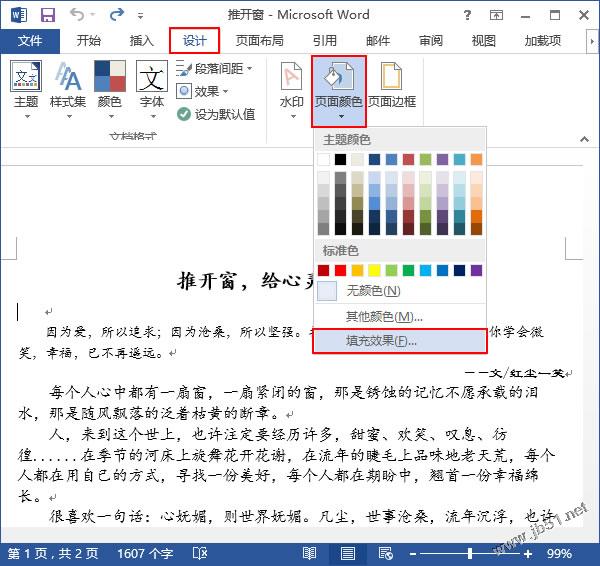The image size is (600, 566).
Task: Click the Save icon in quick access toolbar
Action: pos(47,15)
